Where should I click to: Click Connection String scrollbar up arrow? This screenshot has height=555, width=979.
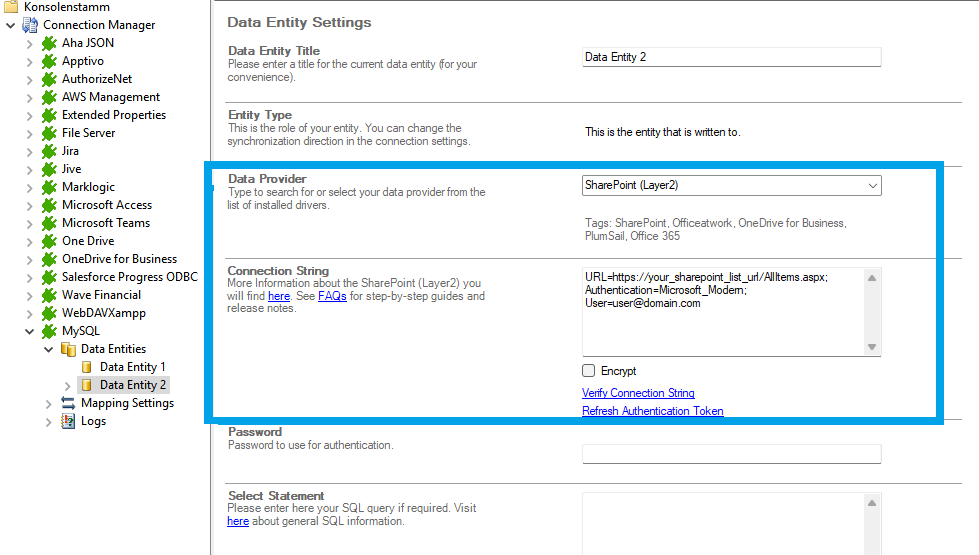click(x=872, y=278)
